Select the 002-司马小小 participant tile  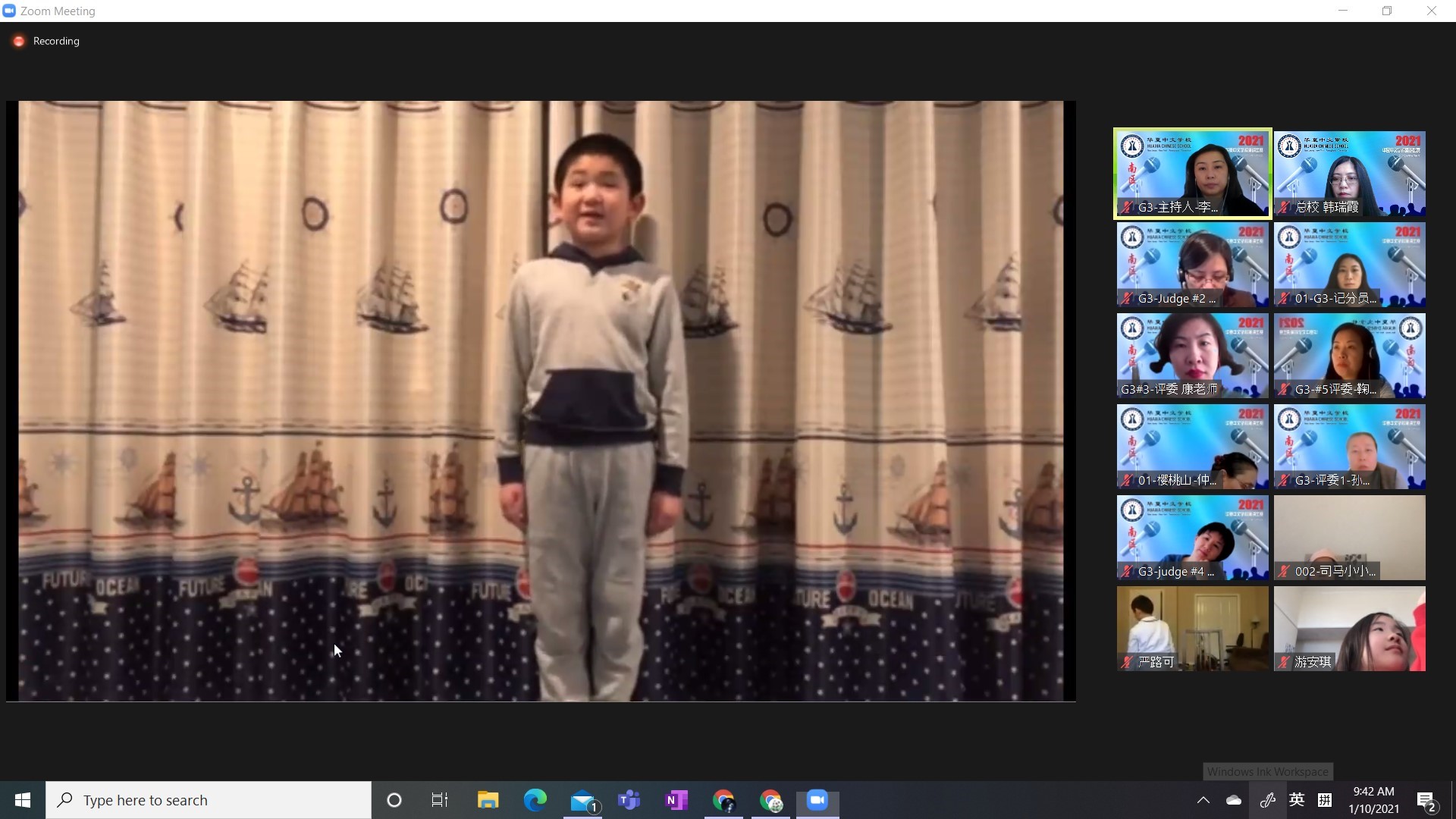coord(1350,538)
